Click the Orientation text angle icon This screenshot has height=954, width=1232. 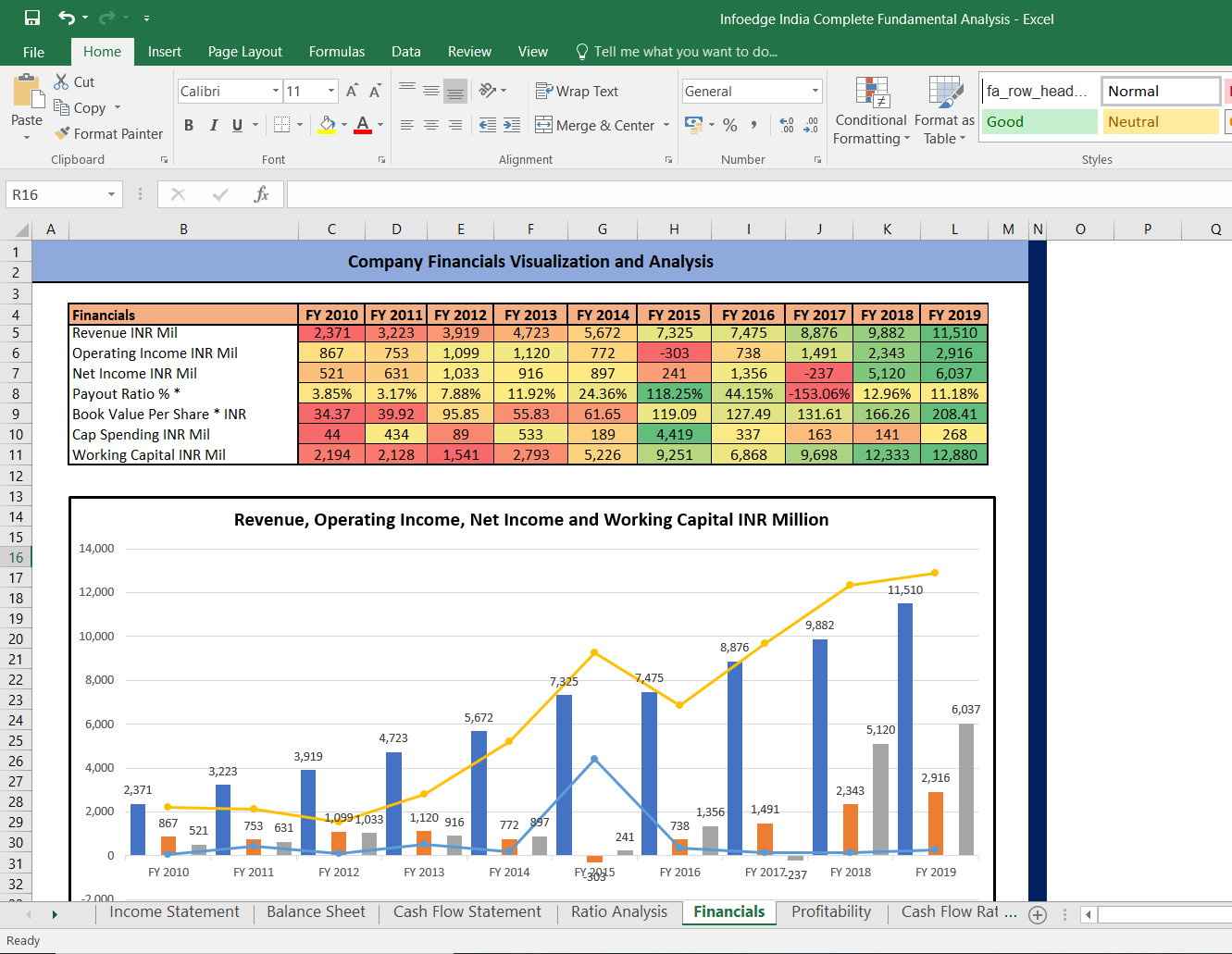pos(488,90)
